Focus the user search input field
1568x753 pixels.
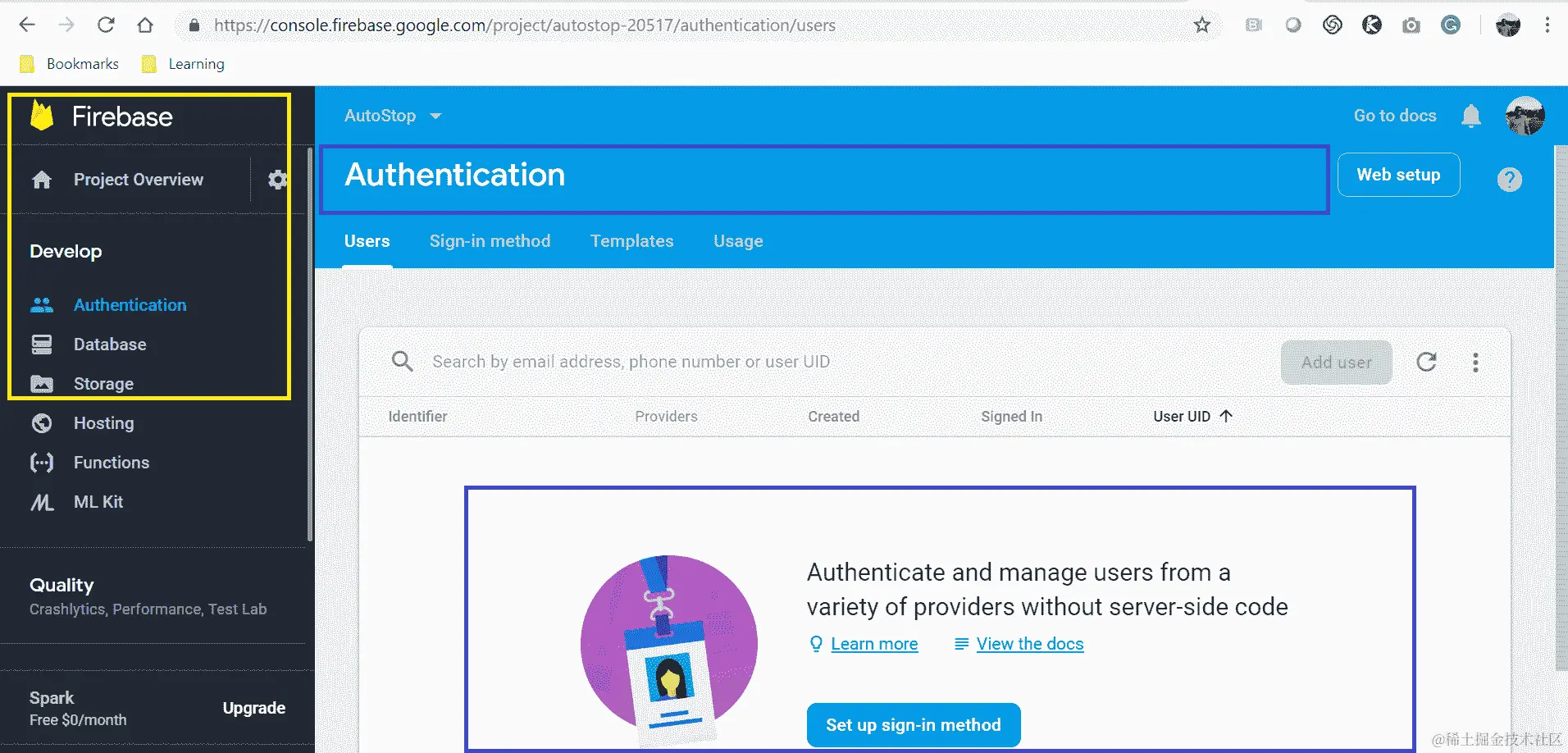[845, 362]
